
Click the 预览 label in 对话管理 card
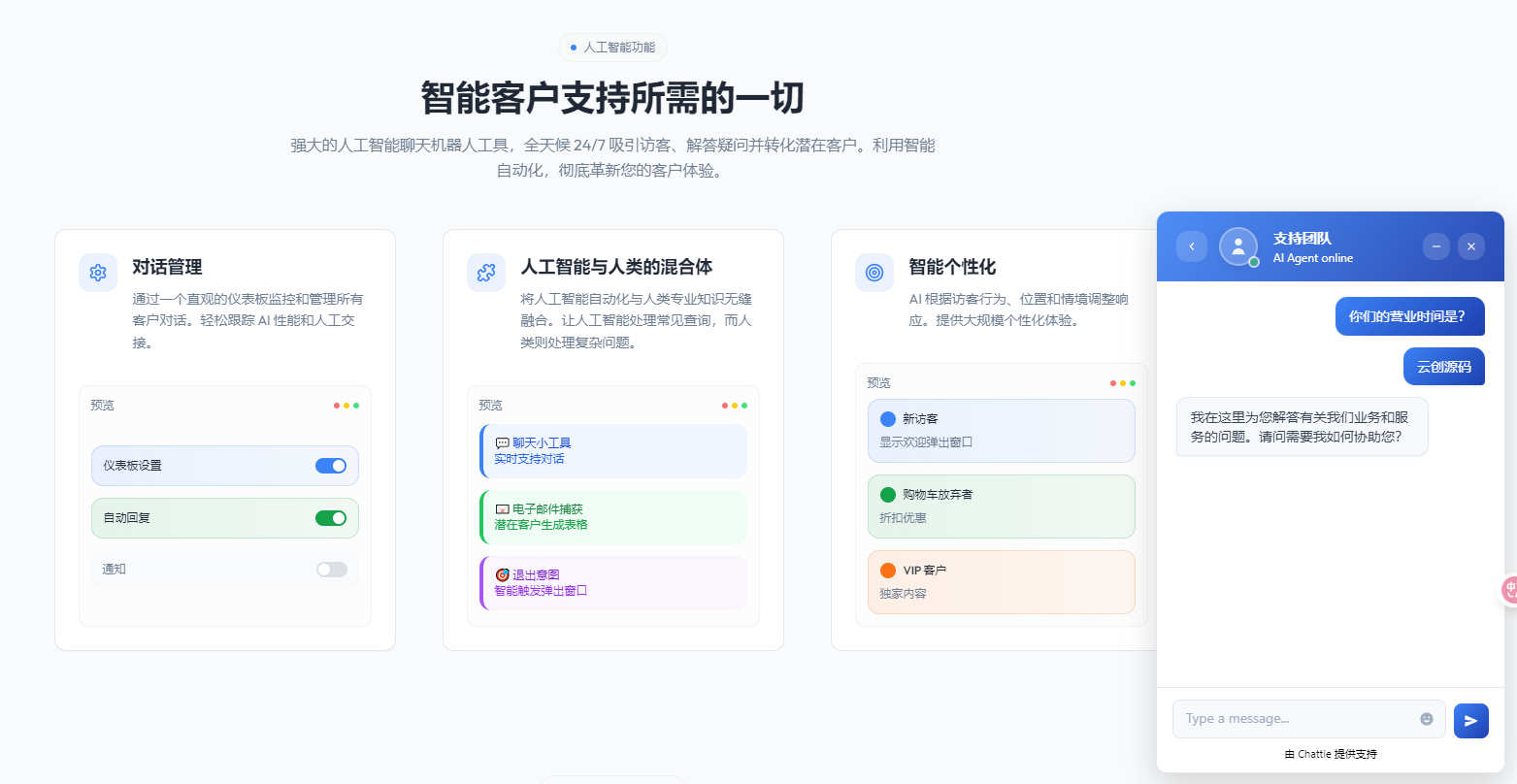coord(102,406)
